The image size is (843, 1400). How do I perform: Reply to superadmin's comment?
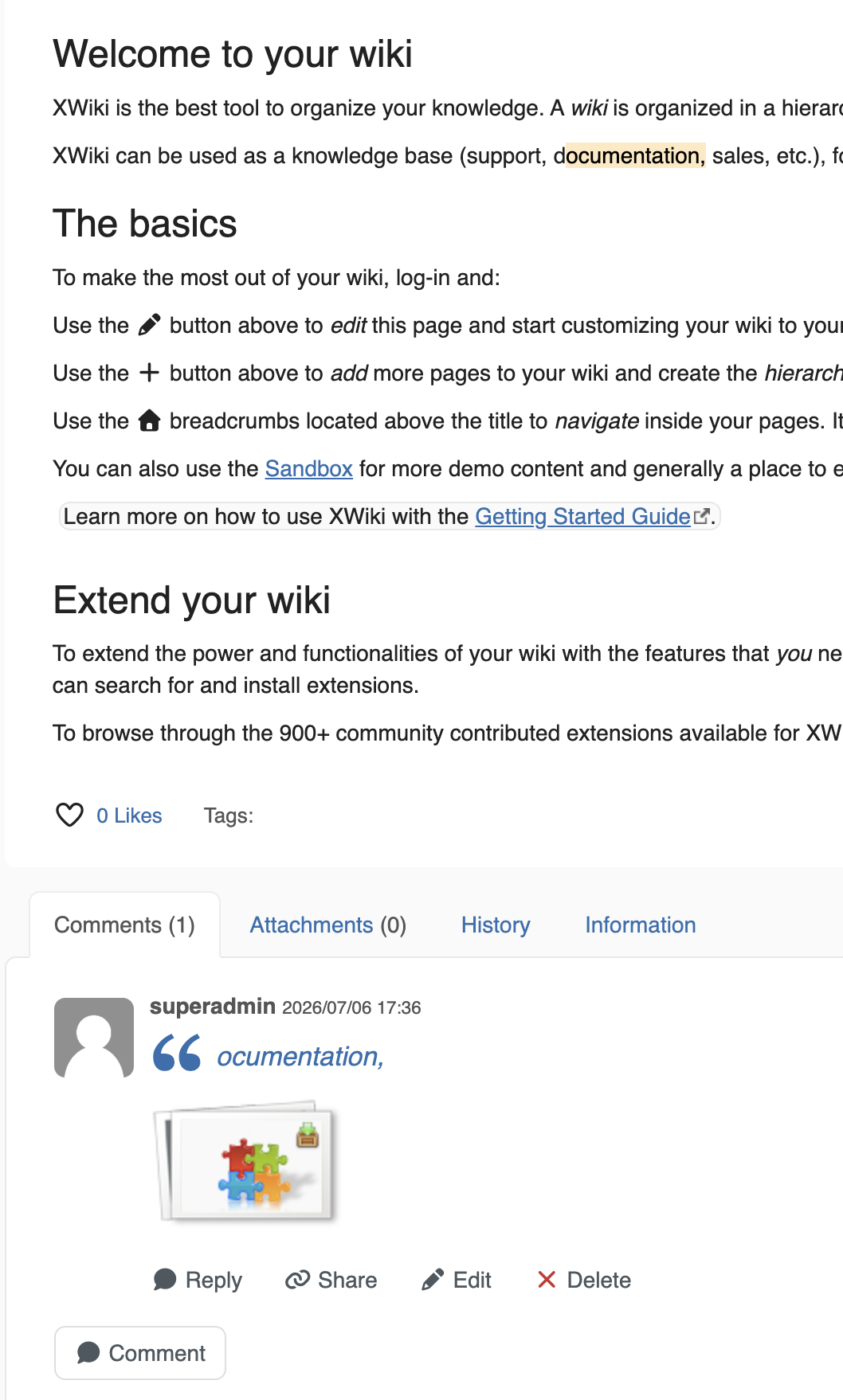tap(198, 1280)
